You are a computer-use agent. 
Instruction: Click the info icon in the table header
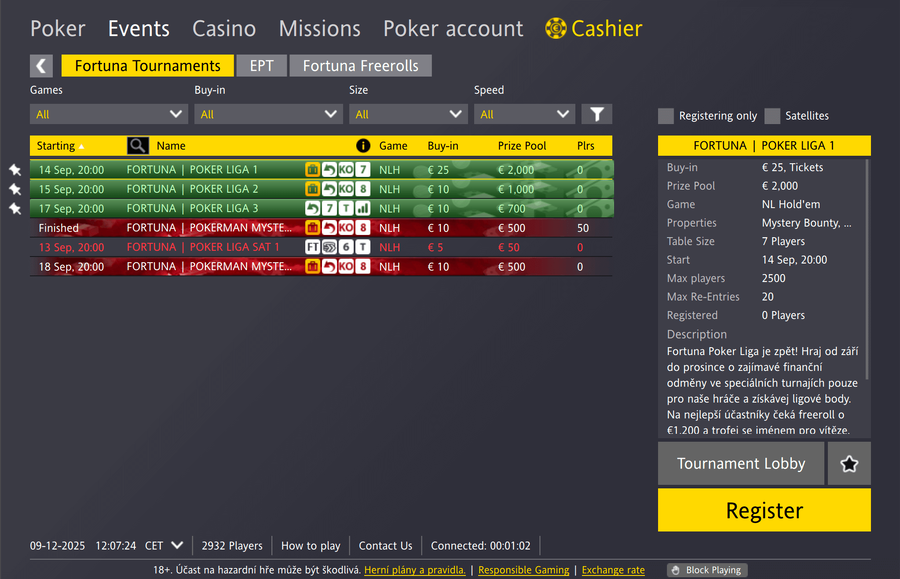tap(363, 146)
